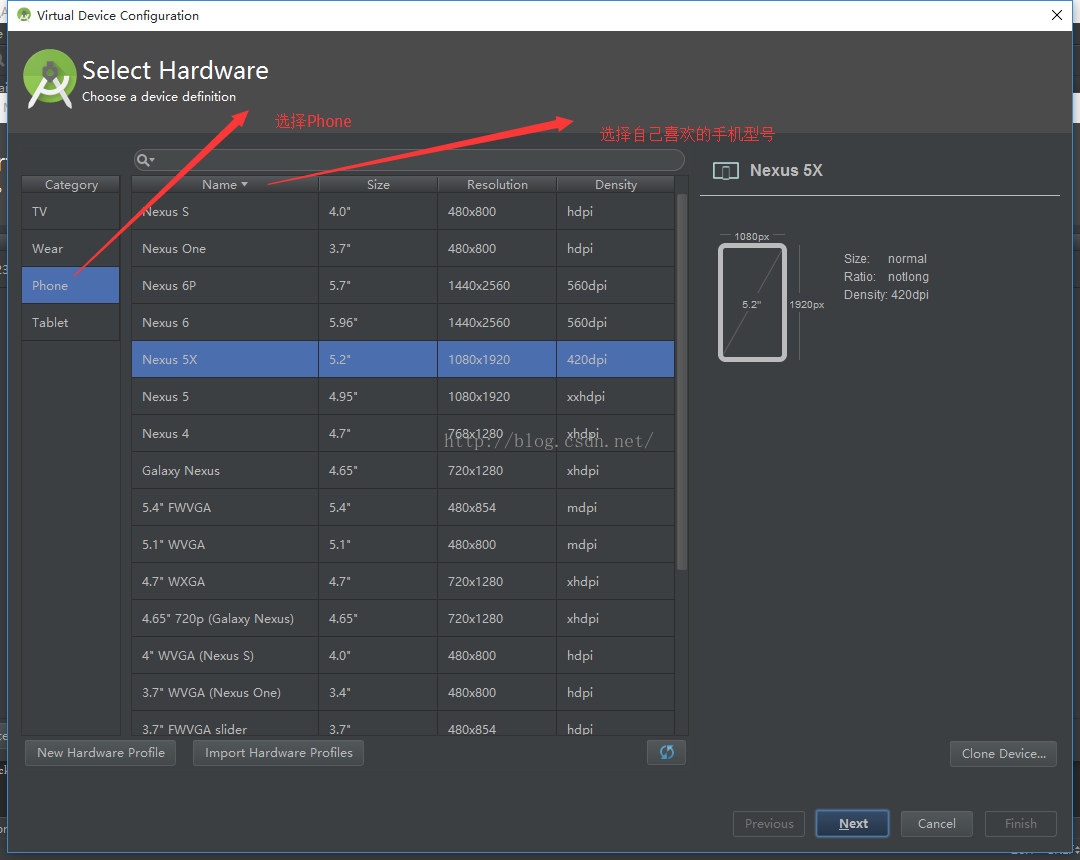Click the Nexus 5X device preview icon
The width and height of the screenshot is (1080, 860).
(725, 171)
